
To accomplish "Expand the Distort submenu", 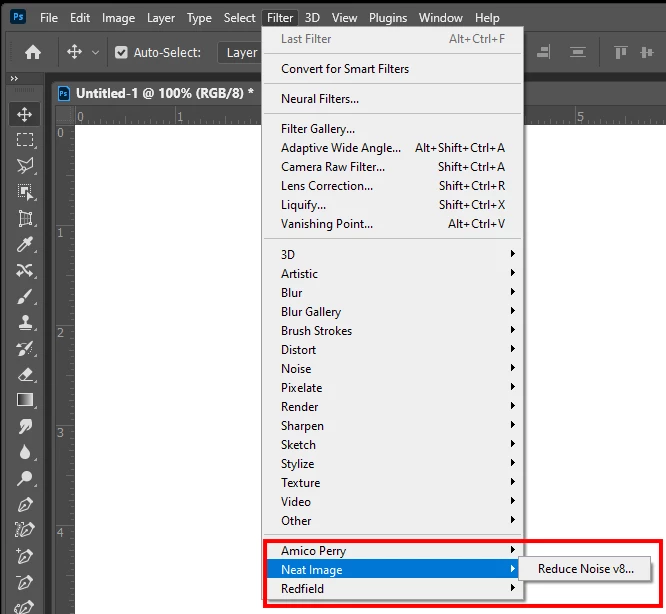I will 392,349.
